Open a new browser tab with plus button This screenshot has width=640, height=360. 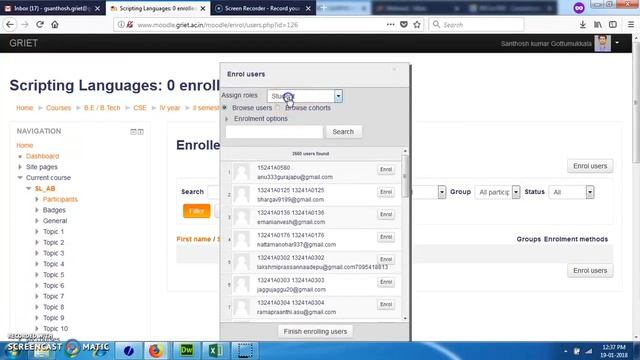(x=323, y=8)
